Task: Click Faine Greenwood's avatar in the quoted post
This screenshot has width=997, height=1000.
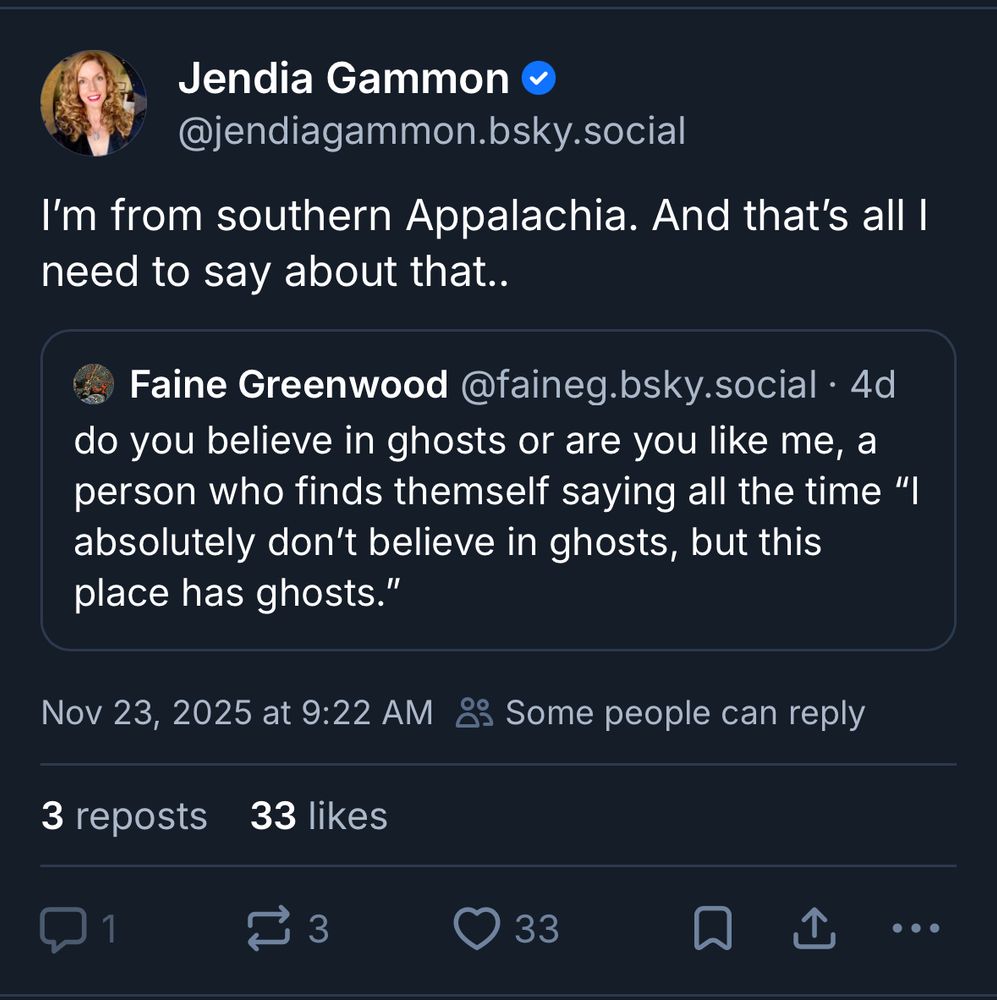Action: (x=95, y=384)
